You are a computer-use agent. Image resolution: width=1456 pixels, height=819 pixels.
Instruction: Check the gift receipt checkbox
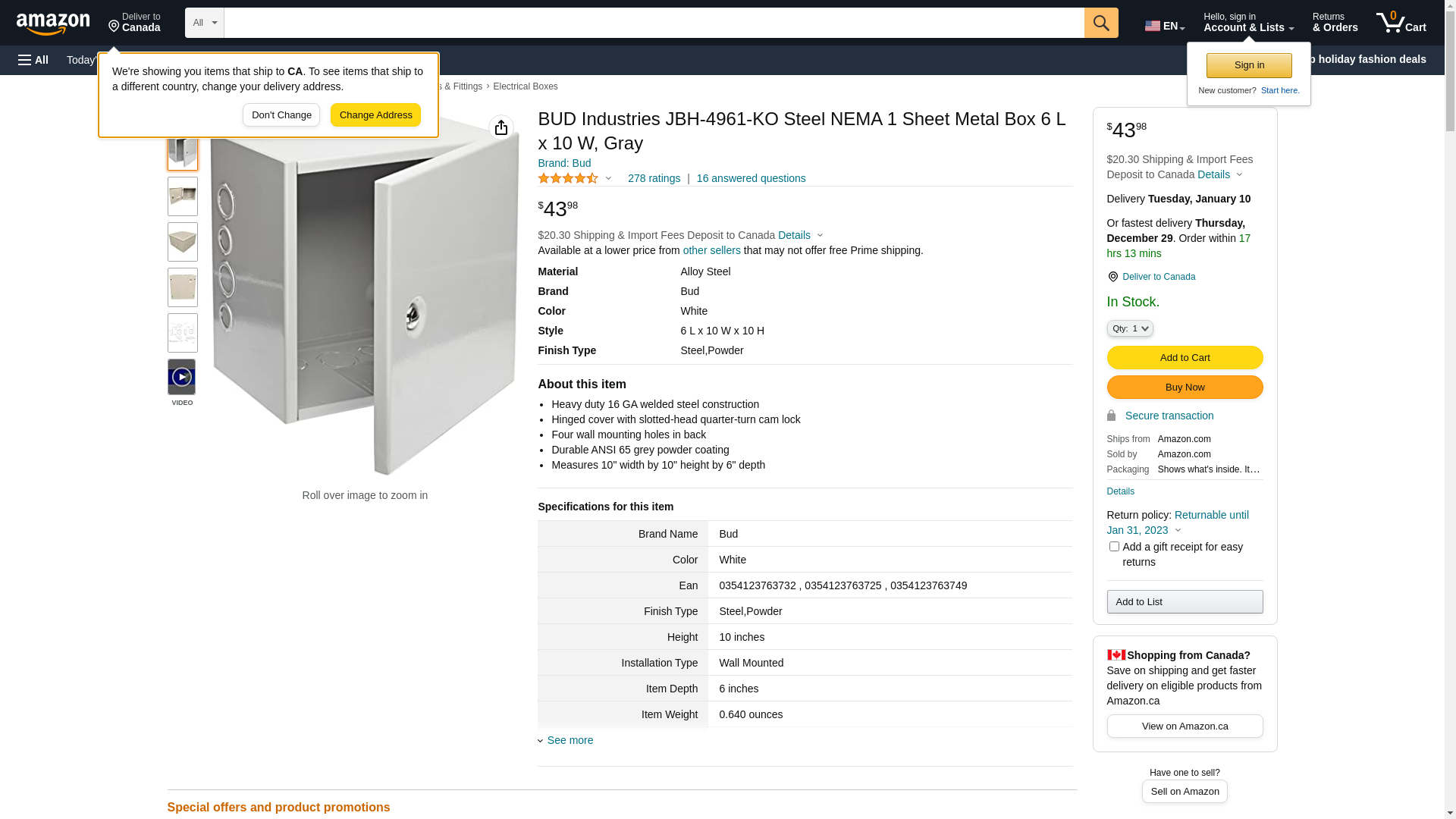(1114, 547)
